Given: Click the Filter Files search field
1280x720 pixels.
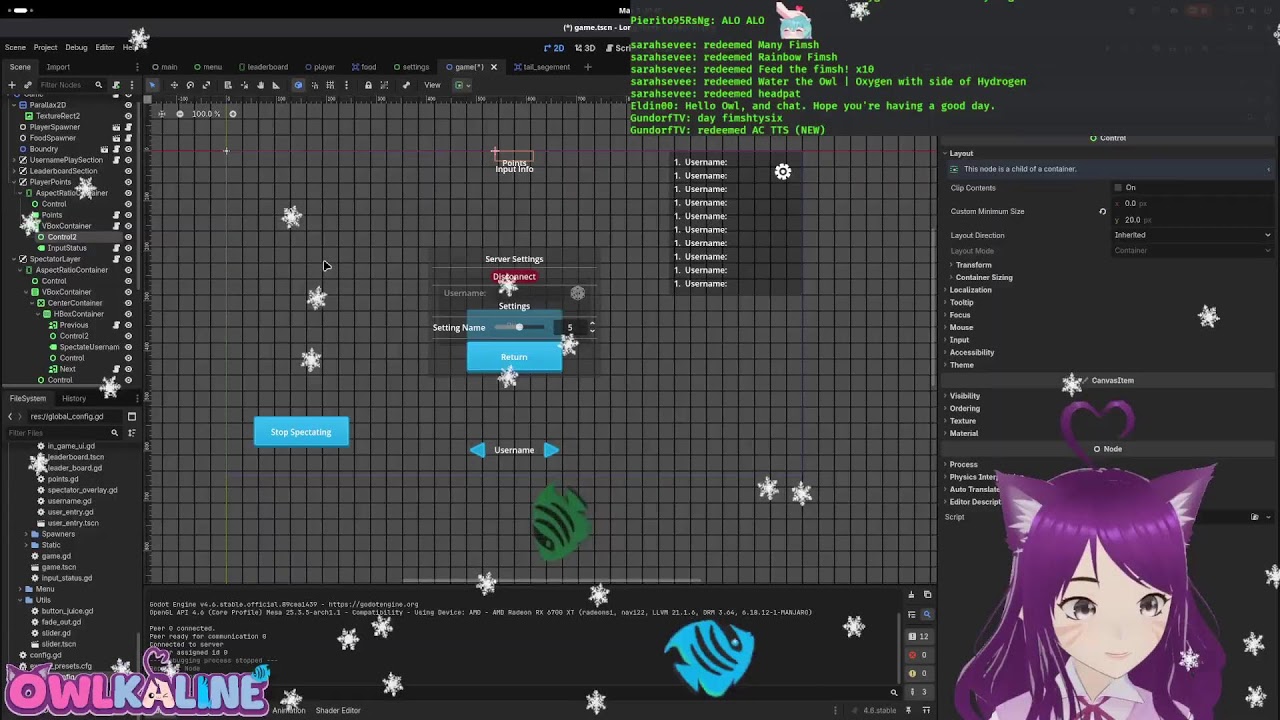Looking at the screenshot, I should (62, 433).
